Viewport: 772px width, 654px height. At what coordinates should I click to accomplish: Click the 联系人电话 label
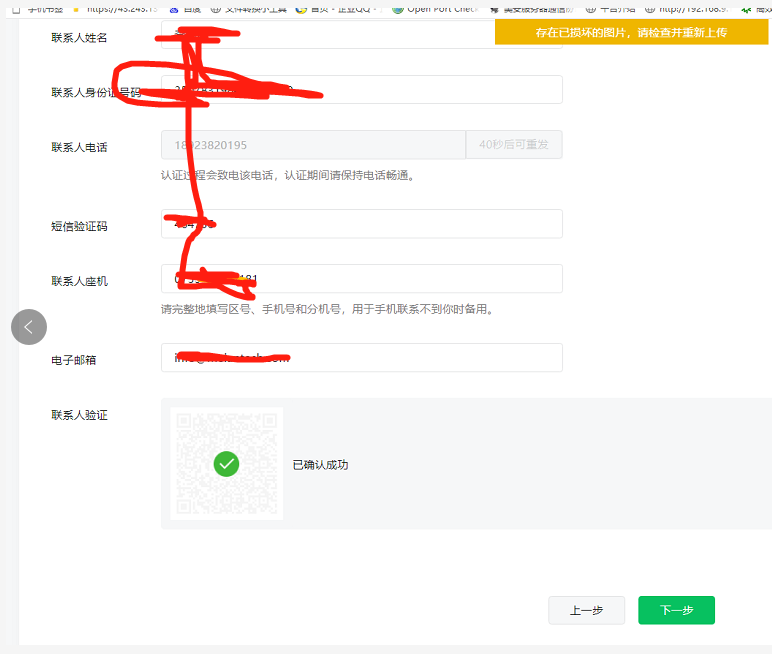(79, 147)
